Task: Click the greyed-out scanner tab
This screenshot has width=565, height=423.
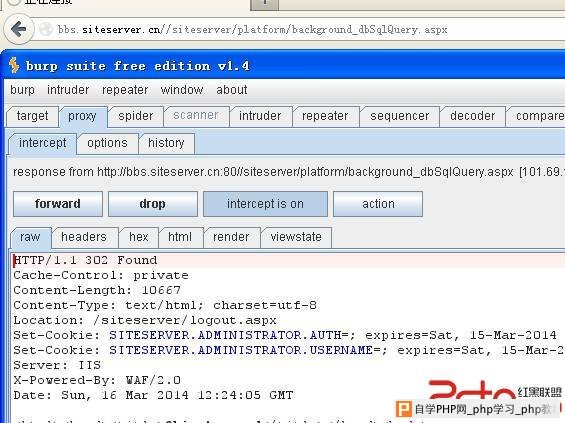Action: click(x=196, y=116)
